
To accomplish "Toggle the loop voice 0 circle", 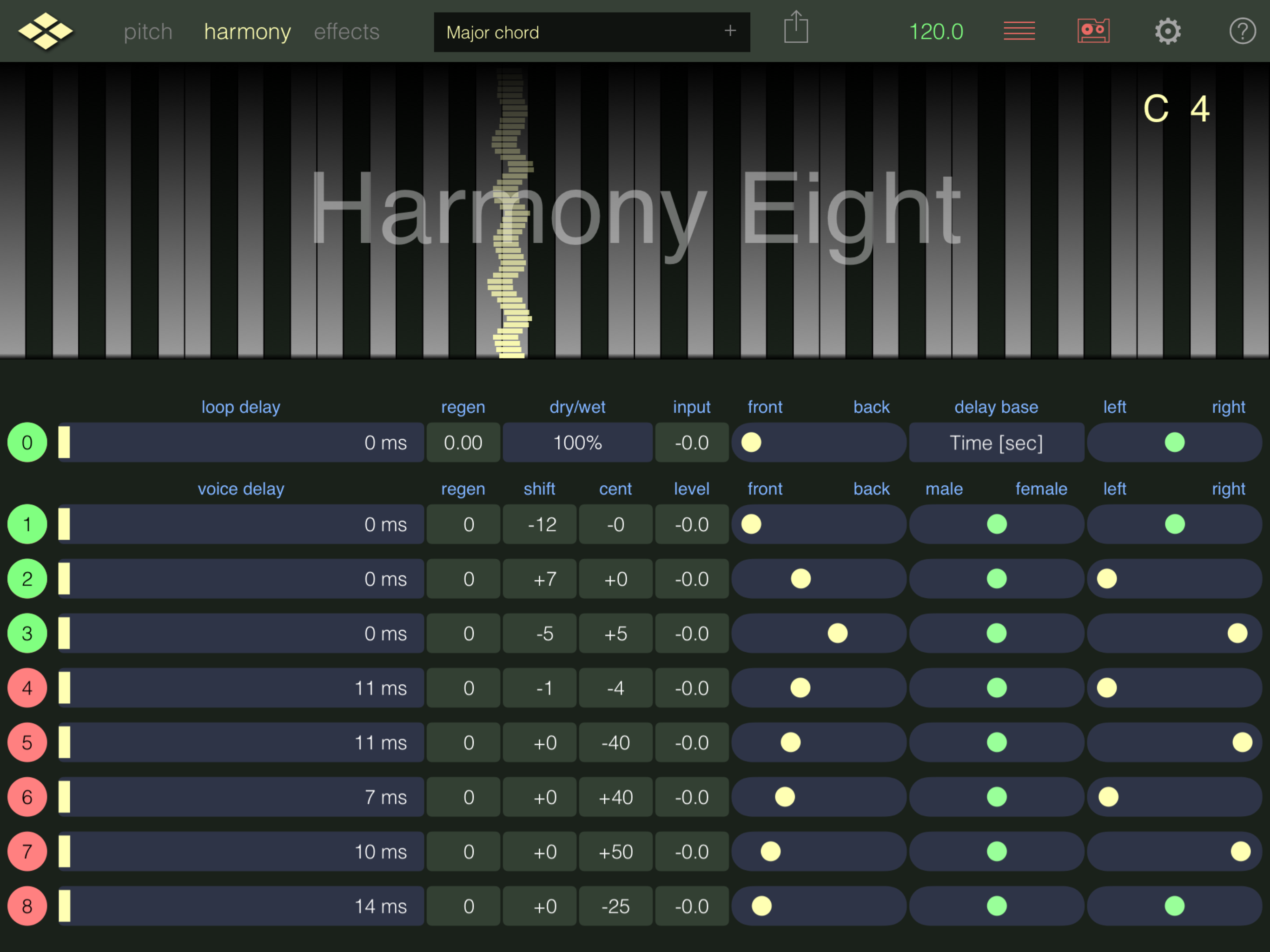I will point(27,443).
